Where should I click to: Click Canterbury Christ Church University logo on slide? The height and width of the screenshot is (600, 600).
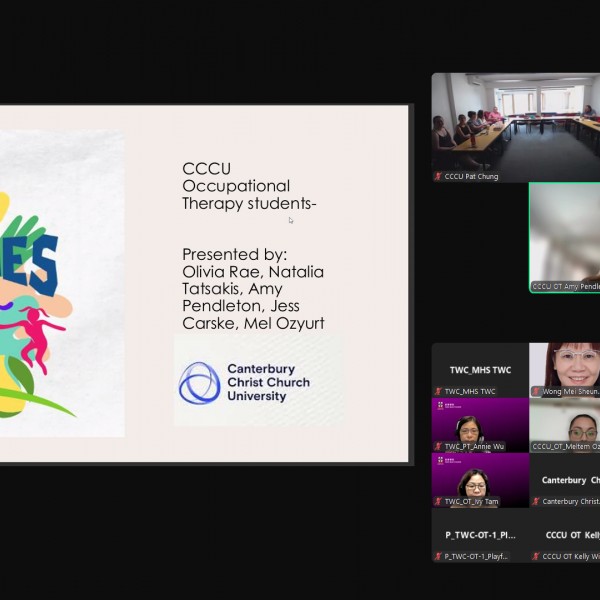[244, 383]
